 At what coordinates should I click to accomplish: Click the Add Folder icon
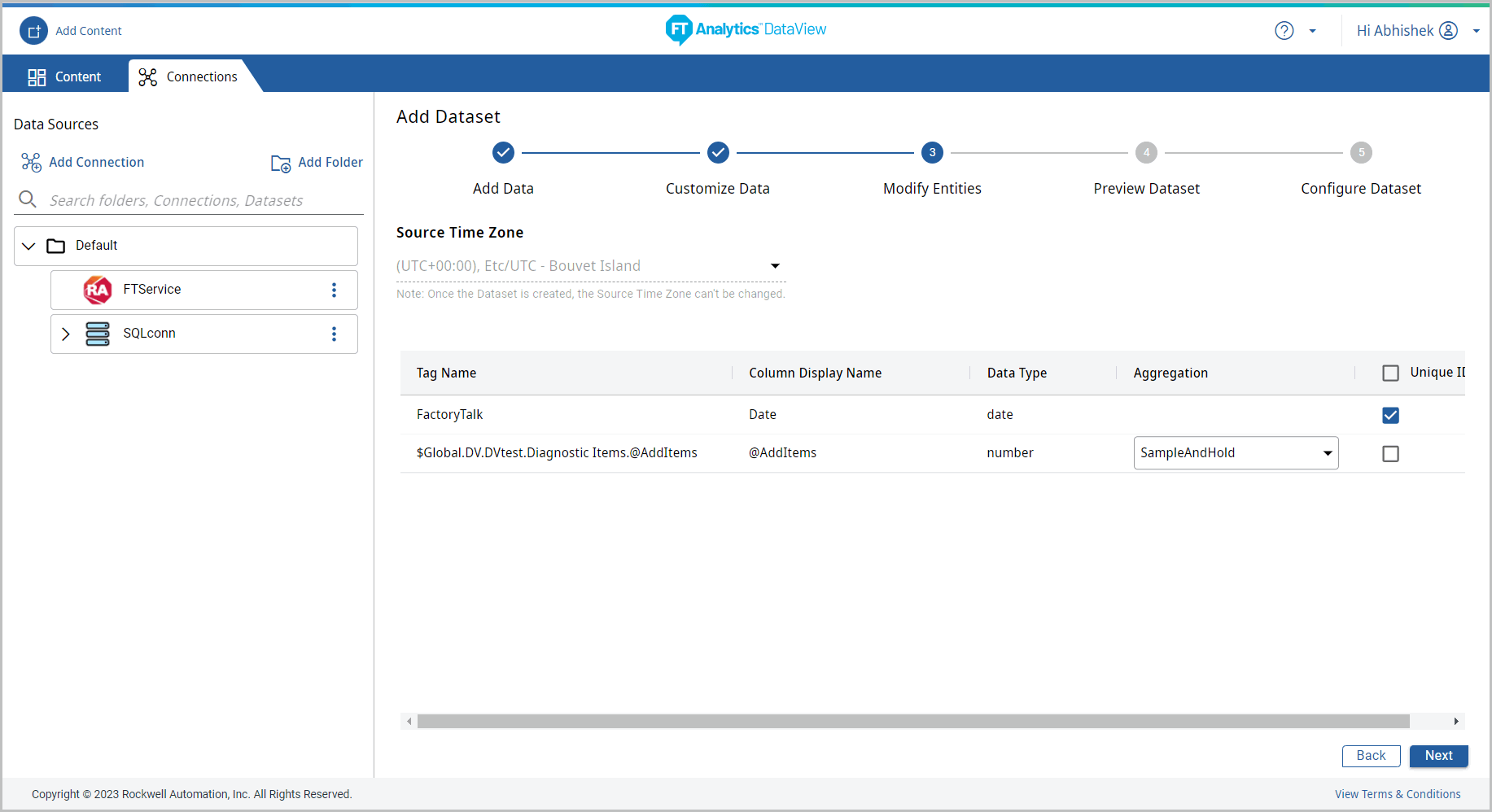coord(281,164)
